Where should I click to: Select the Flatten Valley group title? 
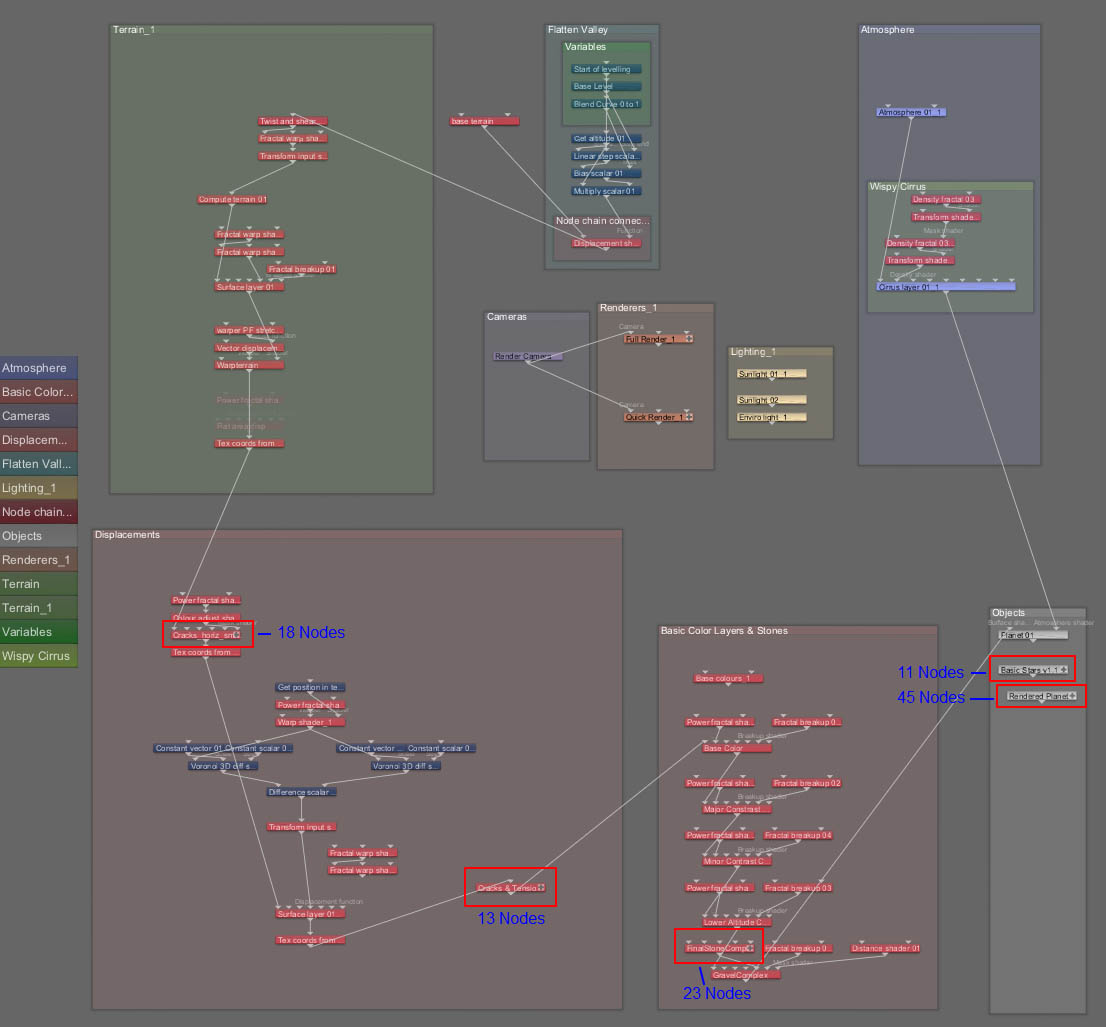[578, 30]
